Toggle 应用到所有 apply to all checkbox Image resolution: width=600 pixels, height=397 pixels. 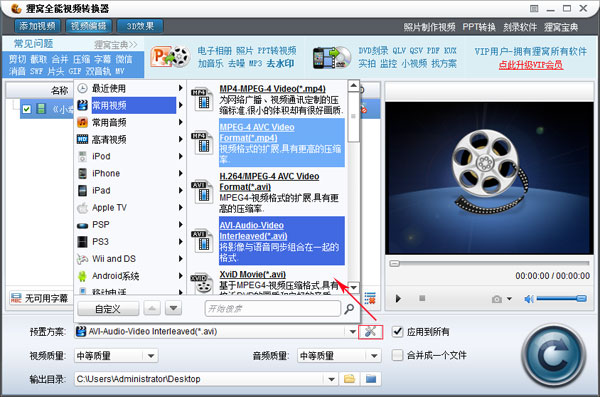click(398, 332)
